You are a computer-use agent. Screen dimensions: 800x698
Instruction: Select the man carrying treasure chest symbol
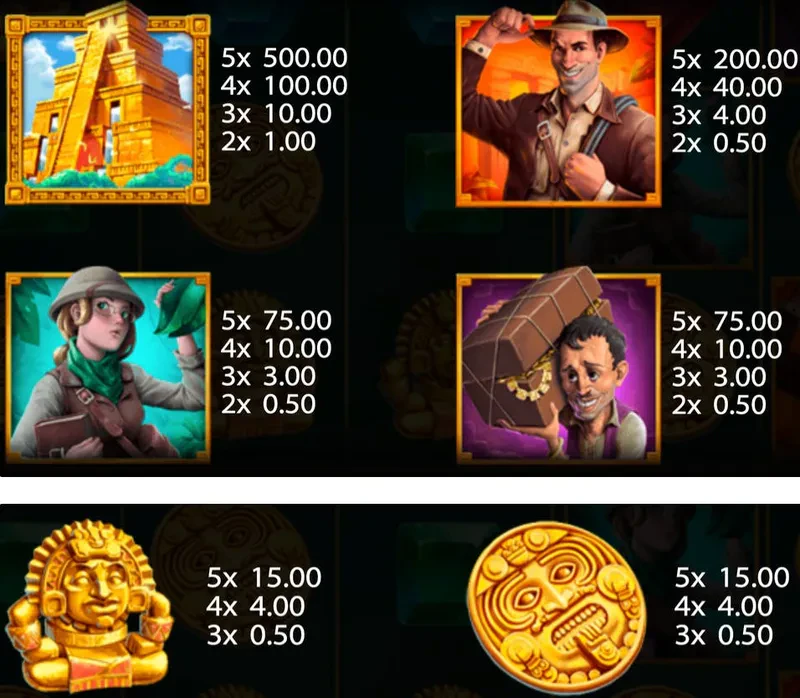pos(558,368)
